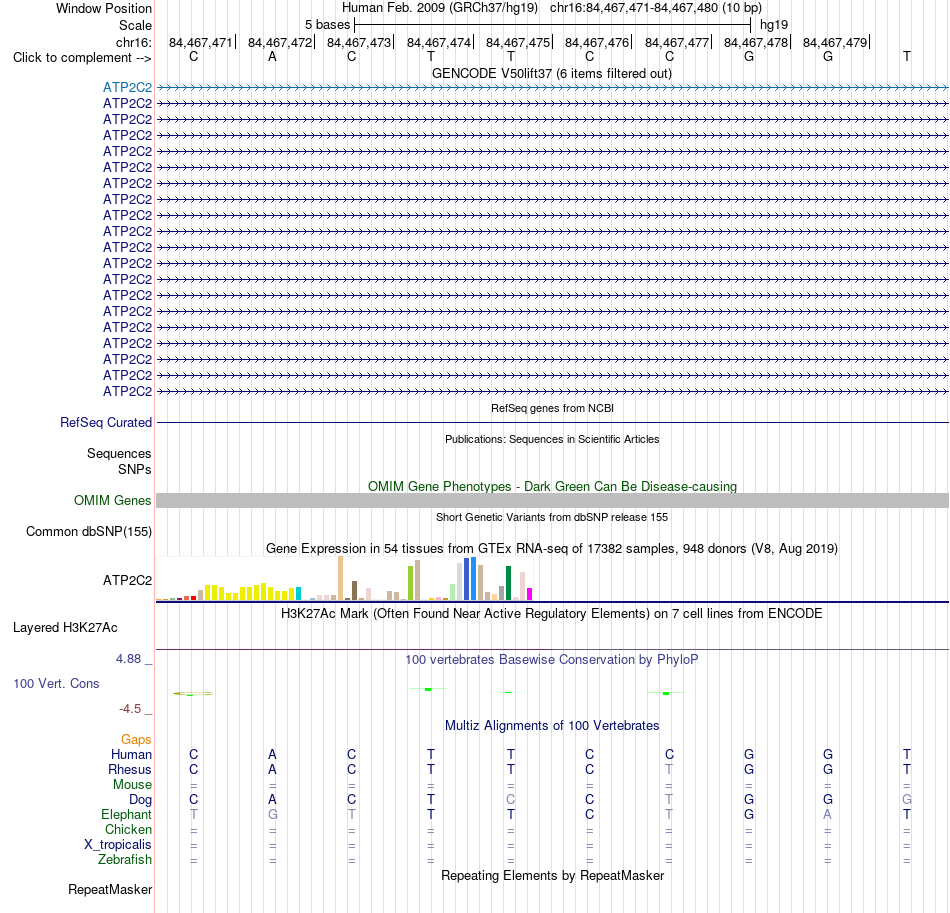Click the Elephant species row label
This screenshot has height=913, width=950.
[x=126, y=814]
